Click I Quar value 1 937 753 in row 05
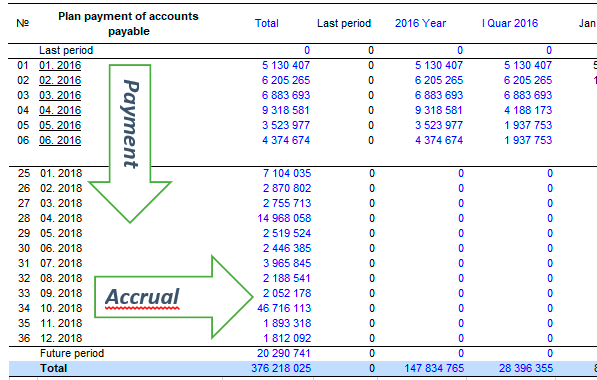 pos(528,125)
